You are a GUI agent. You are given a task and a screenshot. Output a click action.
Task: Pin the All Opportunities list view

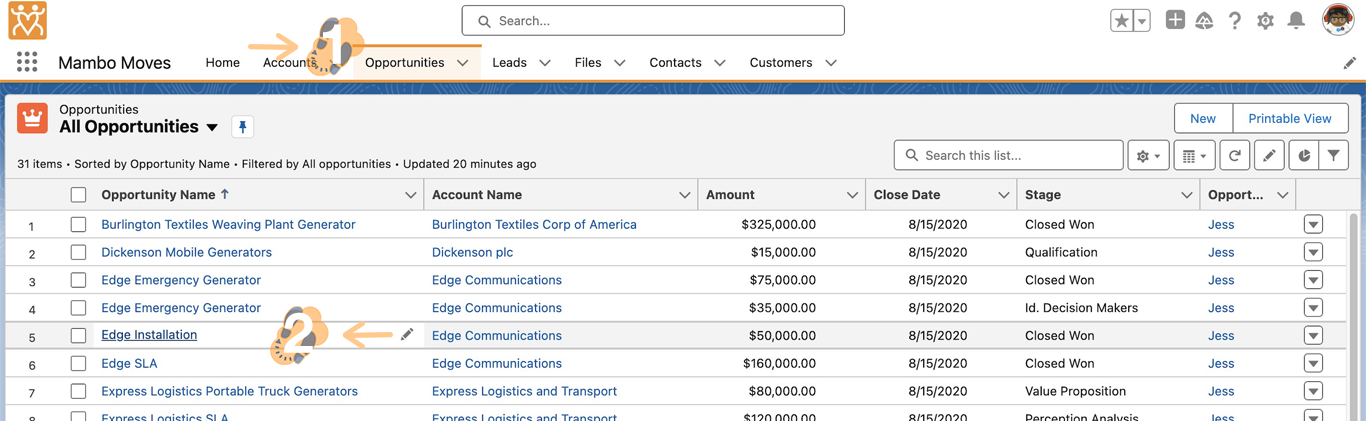click(242, 127)
